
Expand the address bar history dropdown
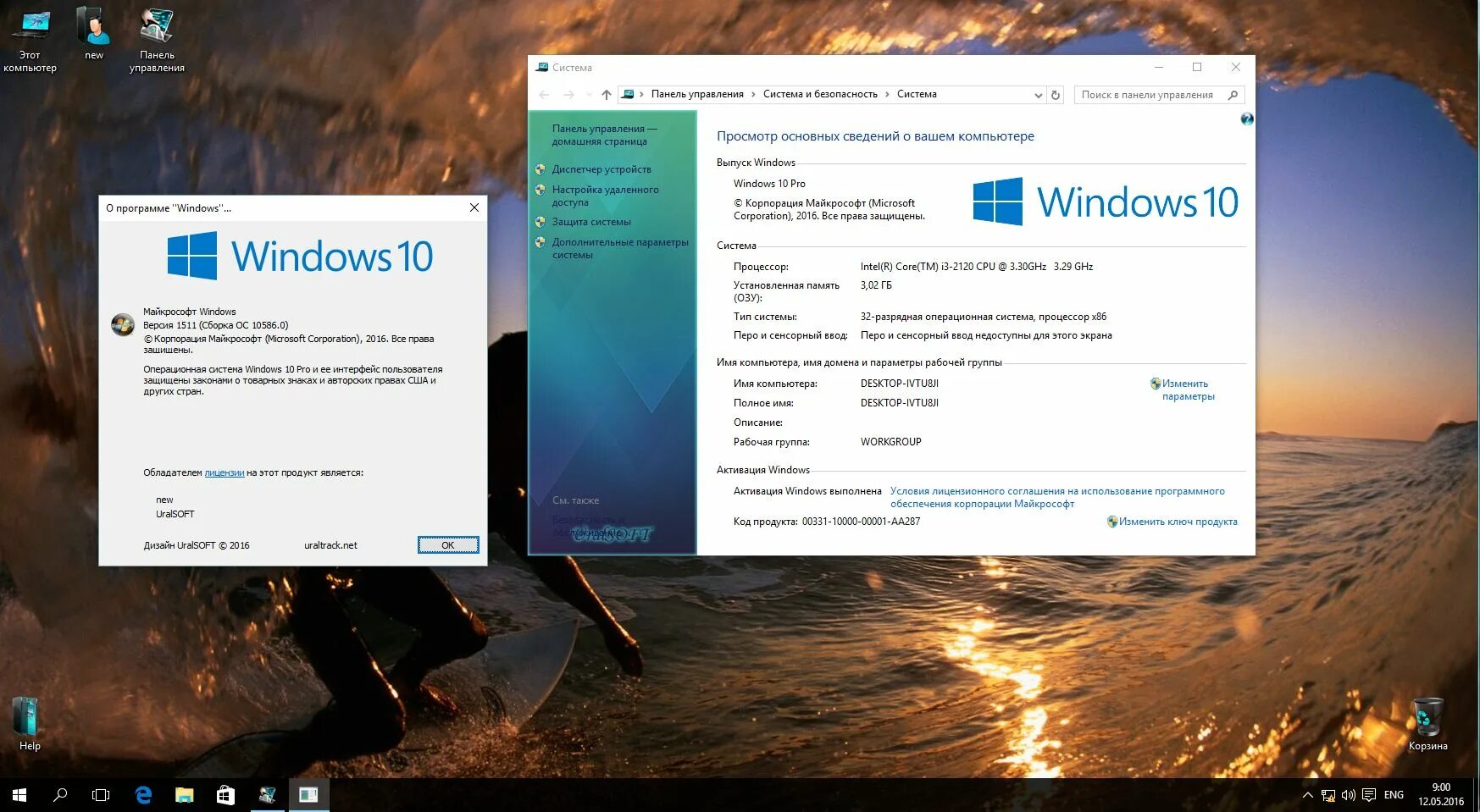[x=1038, y=95]
